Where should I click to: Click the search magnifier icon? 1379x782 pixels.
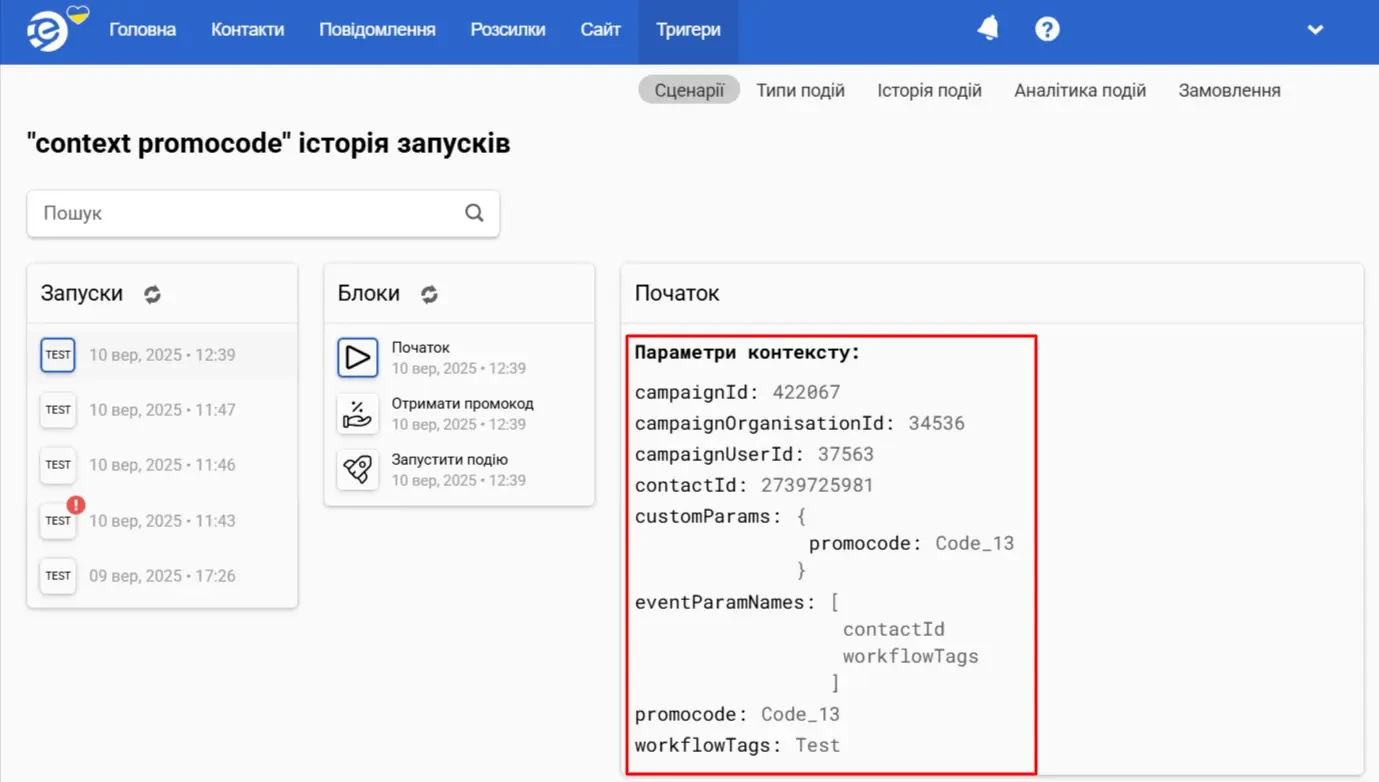[x=474, y=213]
